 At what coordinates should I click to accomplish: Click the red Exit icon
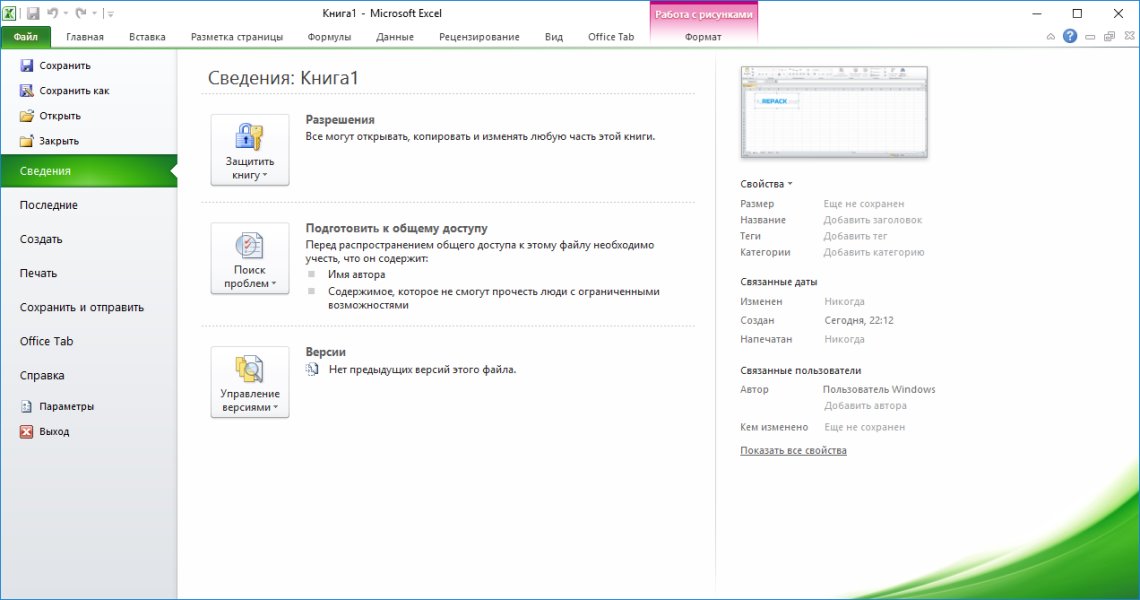tap(27, 432)
